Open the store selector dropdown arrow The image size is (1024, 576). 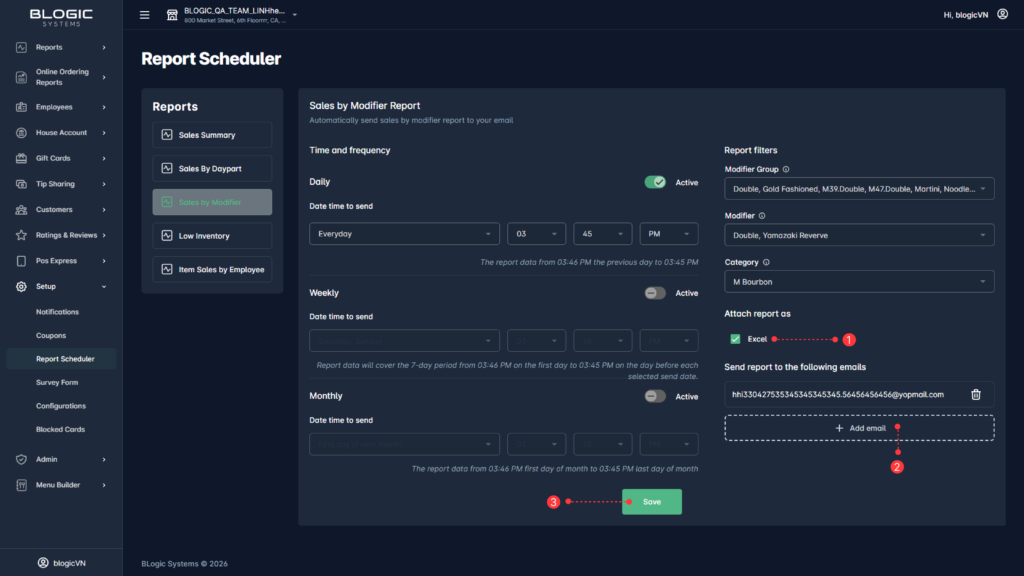(295, 14)
